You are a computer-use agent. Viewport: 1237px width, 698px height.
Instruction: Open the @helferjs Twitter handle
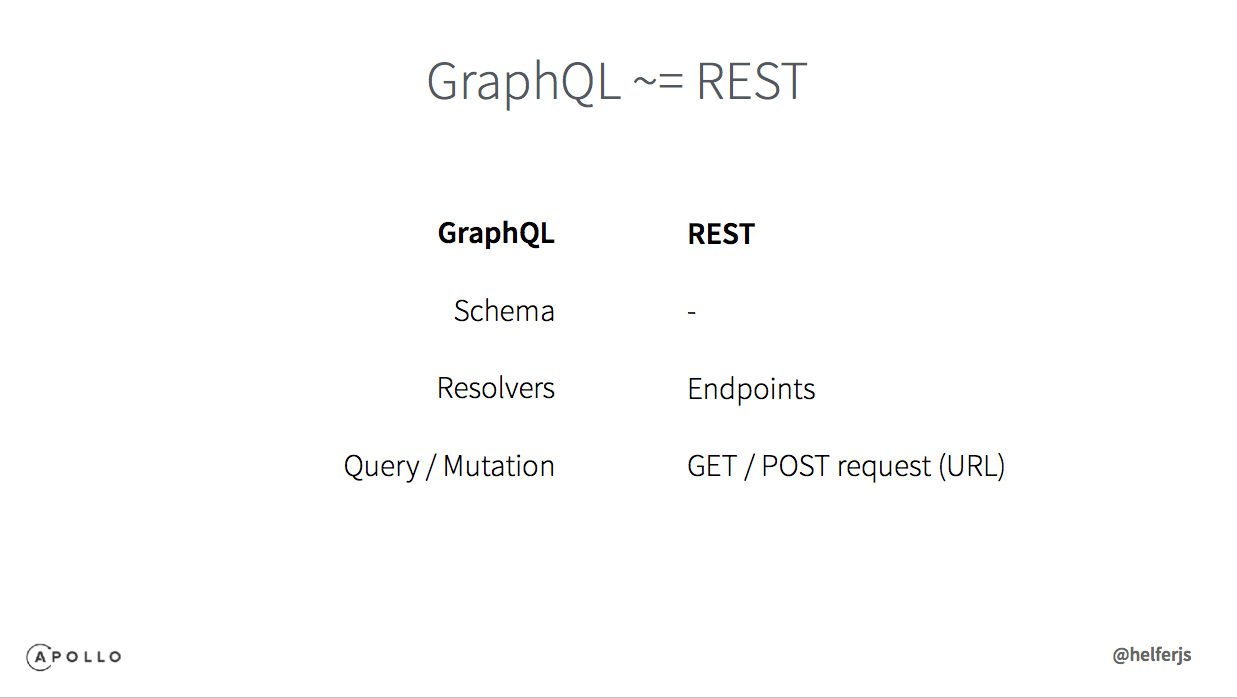1152,656
